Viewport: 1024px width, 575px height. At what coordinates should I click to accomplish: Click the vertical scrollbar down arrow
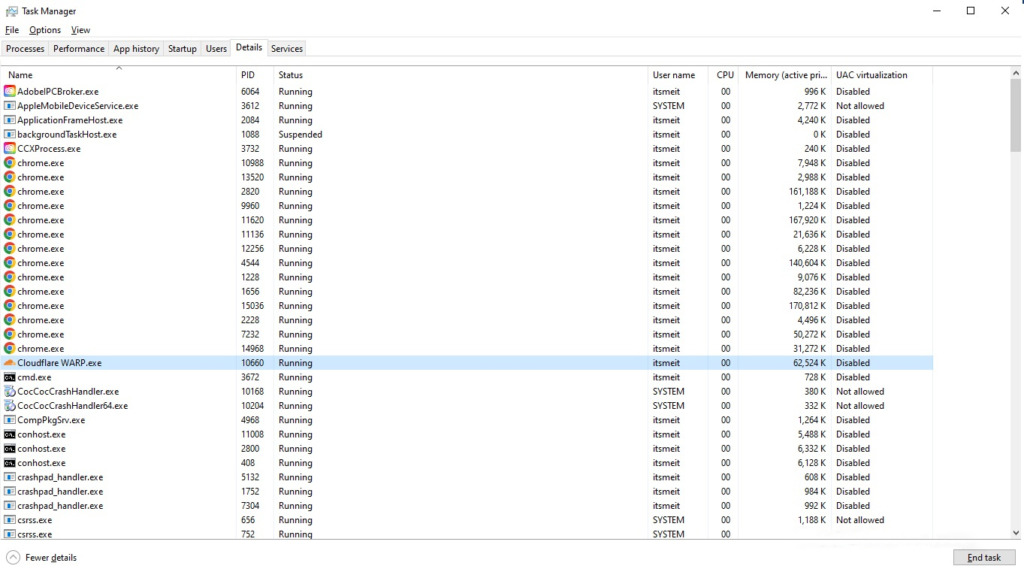click(1016, 533)
